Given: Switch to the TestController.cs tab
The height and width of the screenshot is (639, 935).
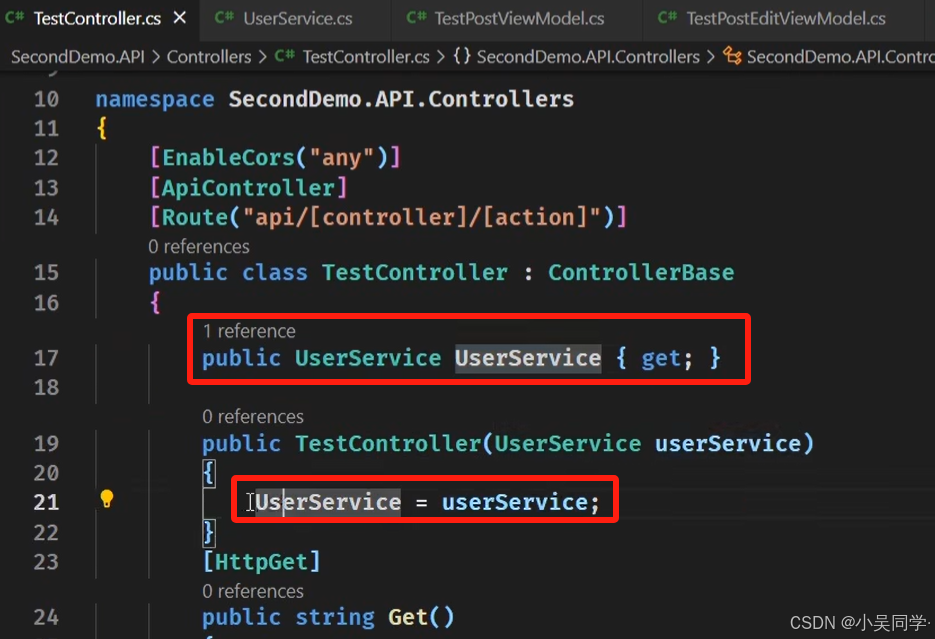Looking at the screenshot, I should click(x=97, y=18).
